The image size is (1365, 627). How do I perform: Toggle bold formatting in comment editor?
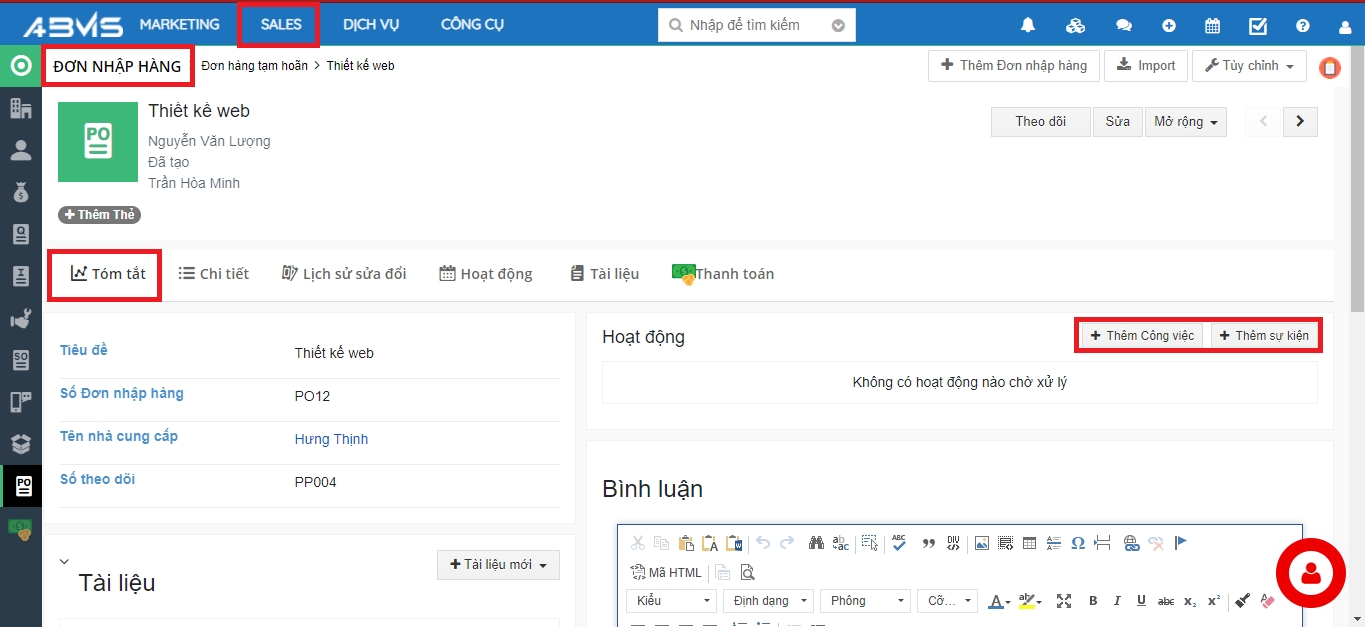click(x=1093, y=601)
